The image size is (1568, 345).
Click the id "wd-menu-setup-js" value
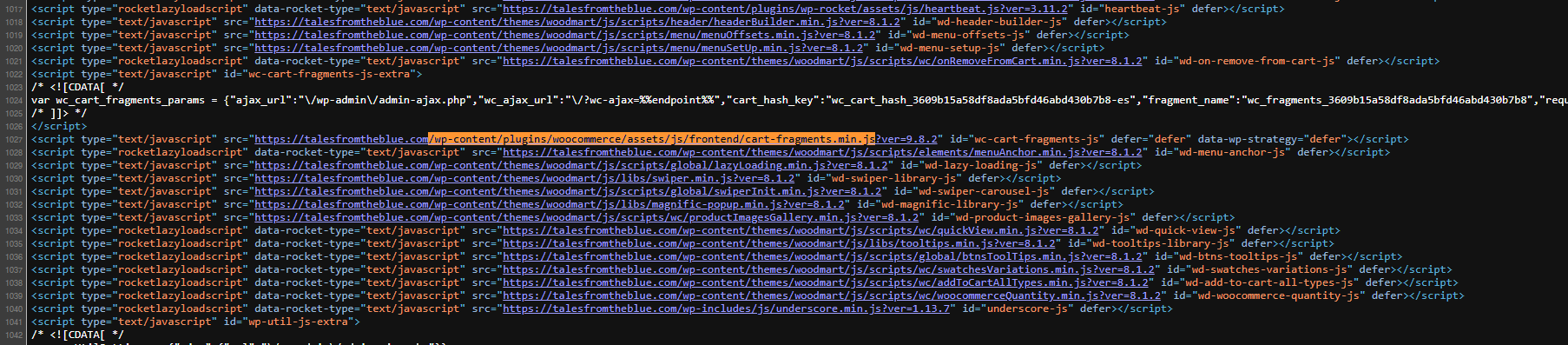[x=939, y=48]
